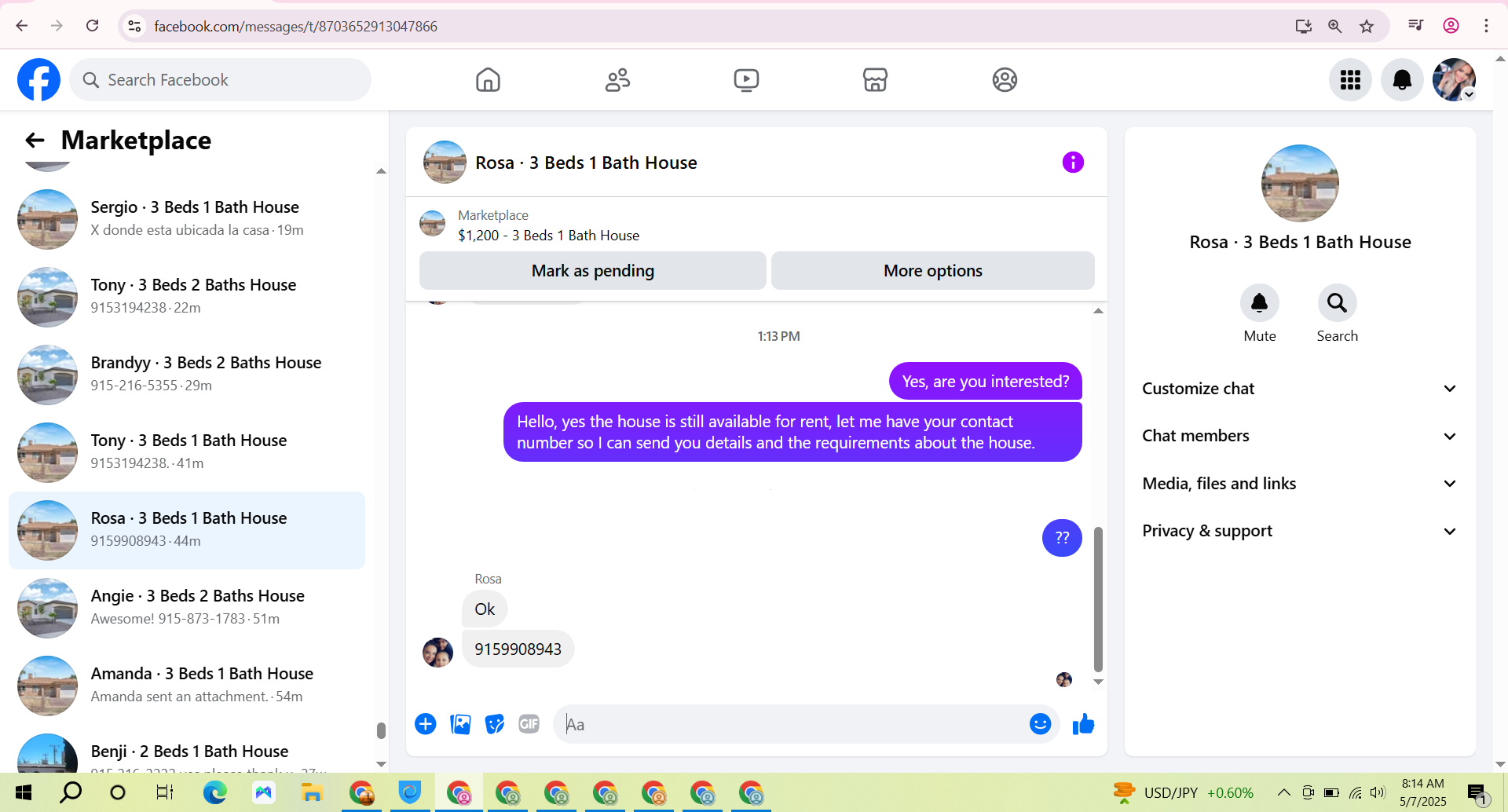The height and width of the screenshot is (812, 1508).
Task: Attach a photo file icon
Action: pos(460,723)
